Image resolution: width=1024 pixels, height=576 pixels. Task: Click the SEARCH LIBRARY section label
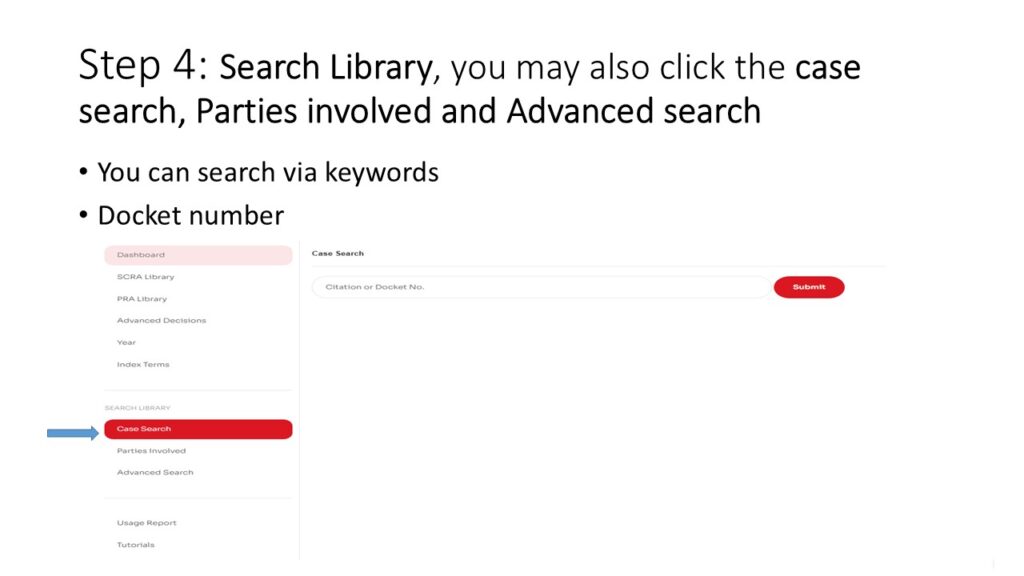pyautogui.click(x=138, y=408)
